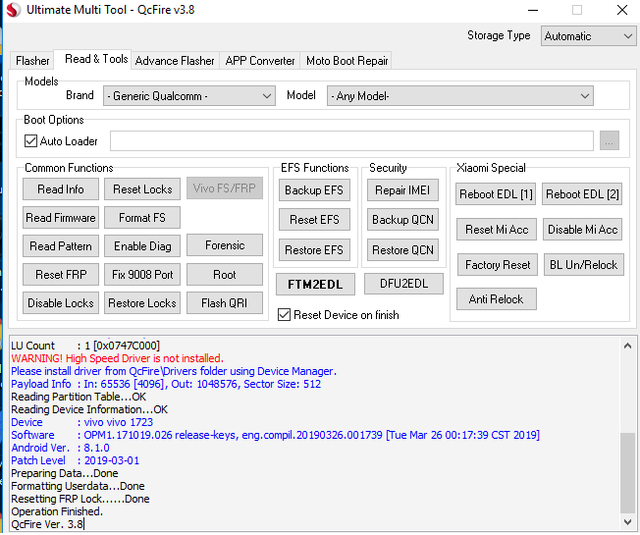Screen dimensions: 640x535
Task: Click the Reboot EDL [2] button
Action: coord(582,194)
